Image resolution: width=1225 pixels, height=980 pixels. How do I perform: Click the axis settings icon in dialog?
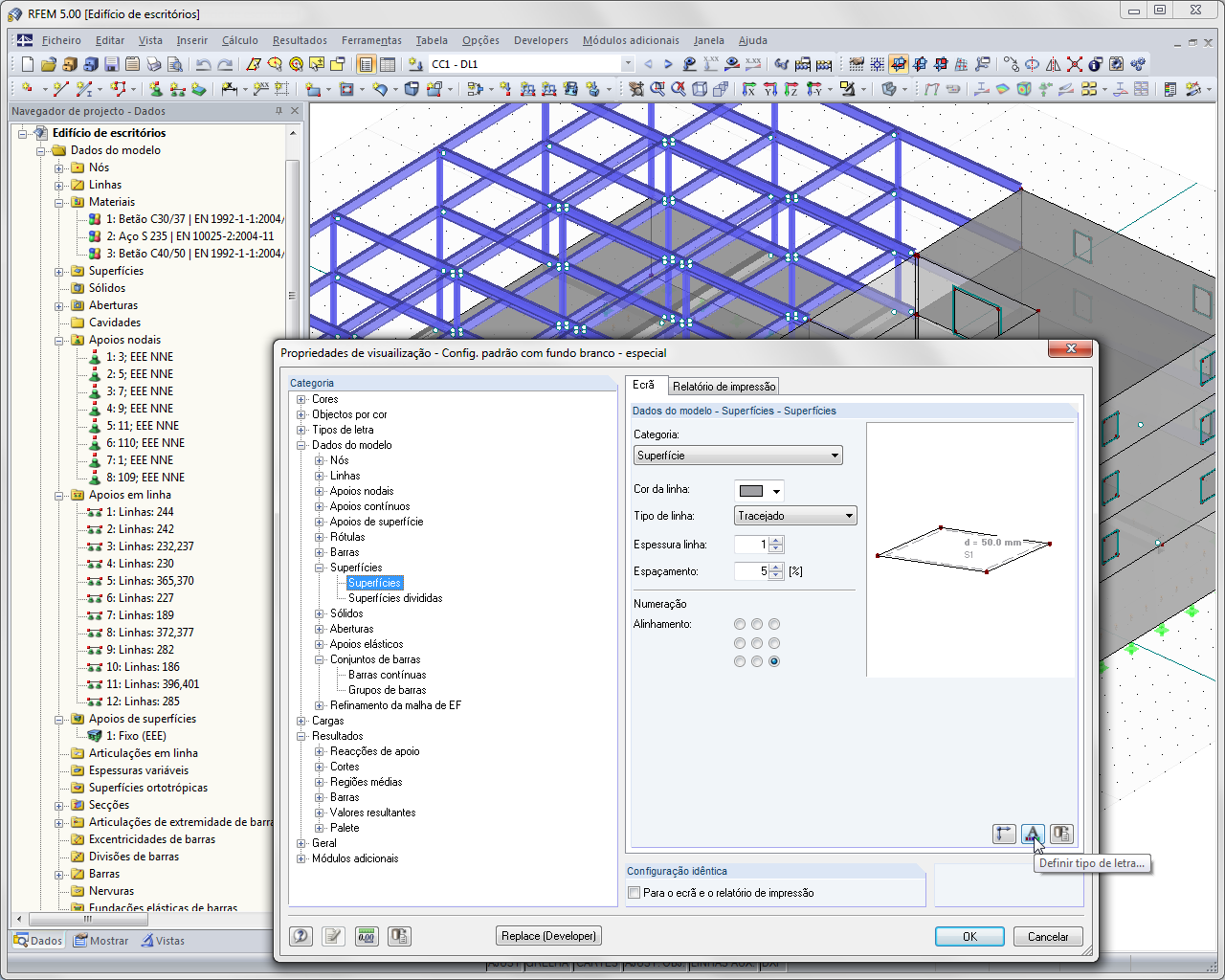tap(1004, 834)
